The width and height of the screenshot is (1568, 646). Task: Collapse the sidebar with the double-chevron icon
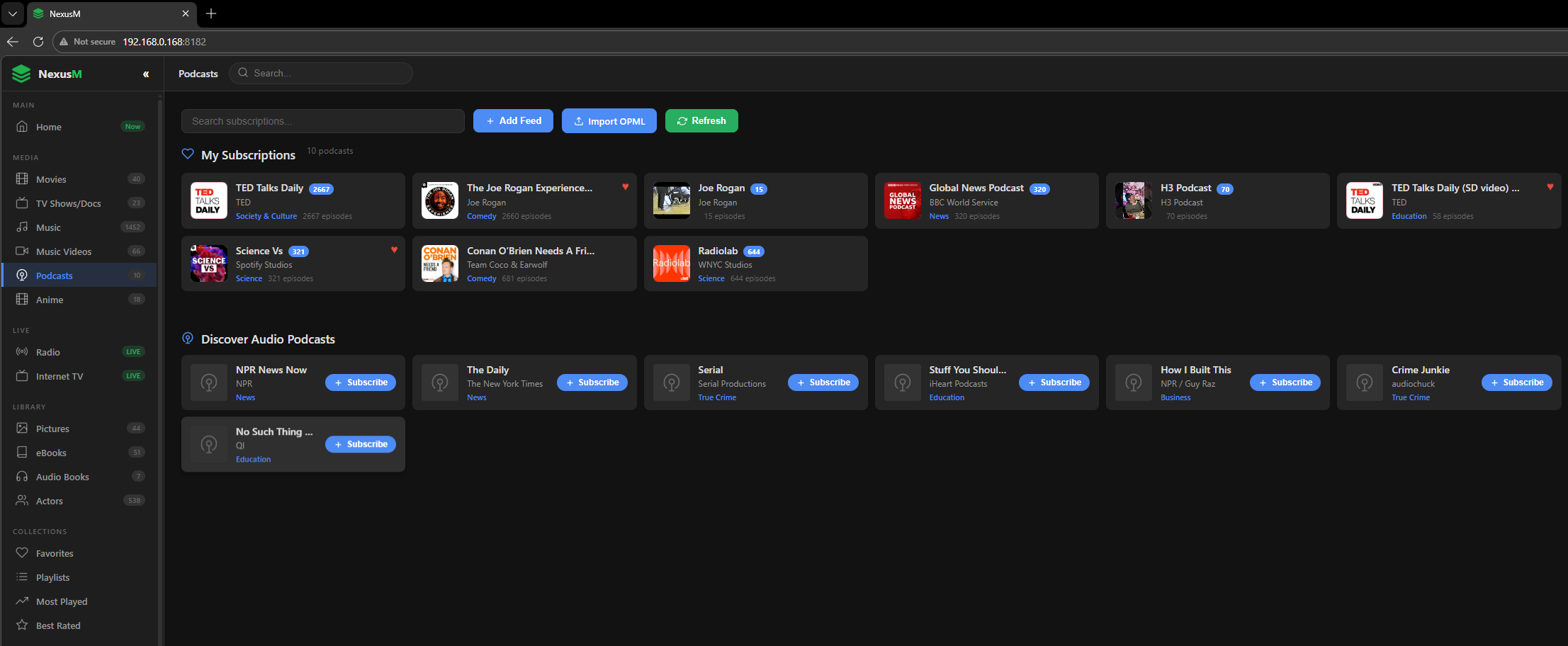[146, 74]
